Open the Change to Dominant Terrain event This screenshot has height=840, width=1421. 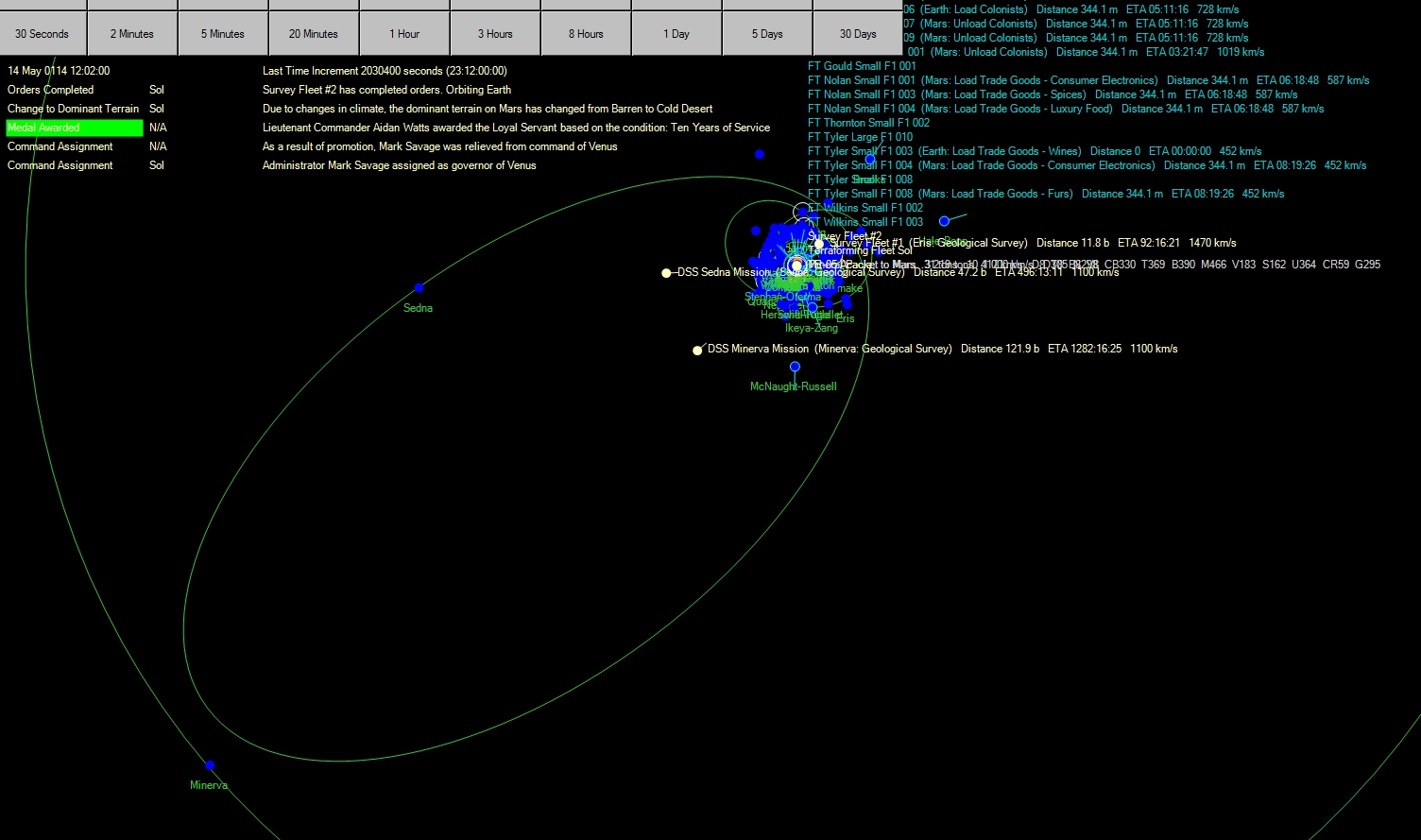[x=74, y=109]
